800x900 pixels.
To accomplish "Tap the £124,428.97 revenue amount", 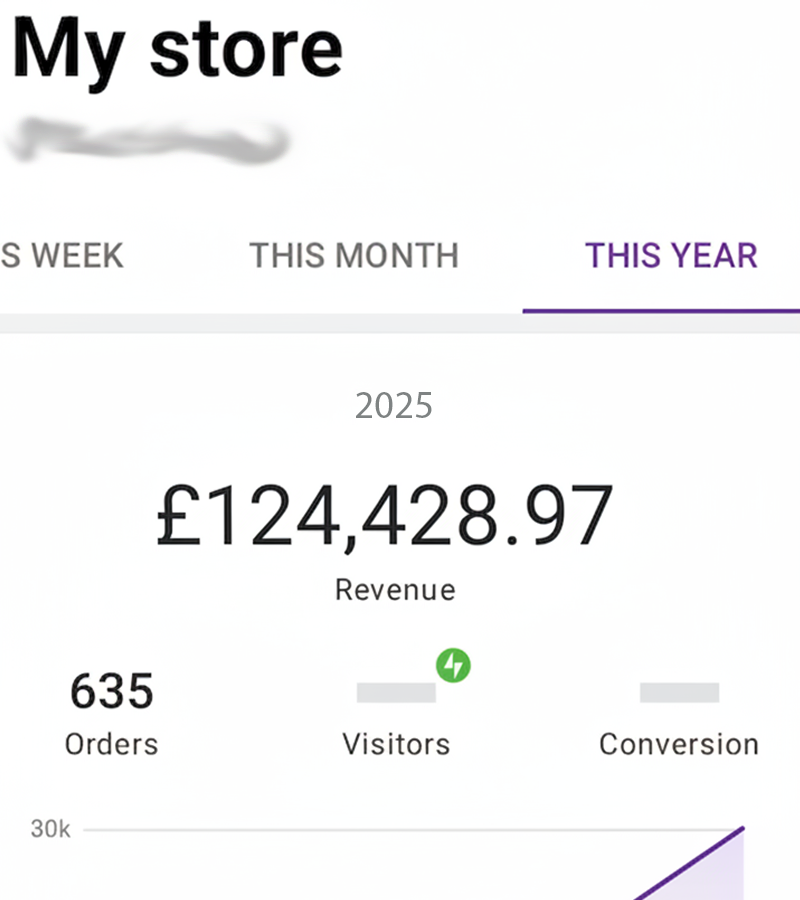I will pyautogui.click(x=385, y=516).
